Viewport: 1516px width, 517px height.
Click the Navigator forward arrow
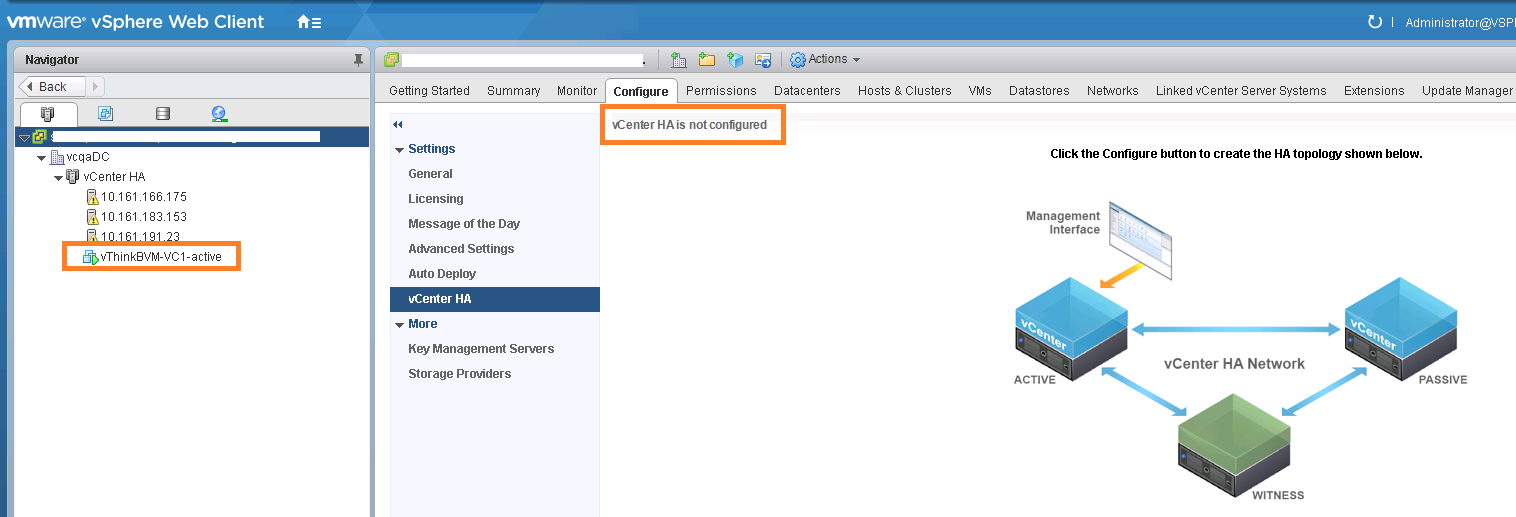[x=96, y=87]
